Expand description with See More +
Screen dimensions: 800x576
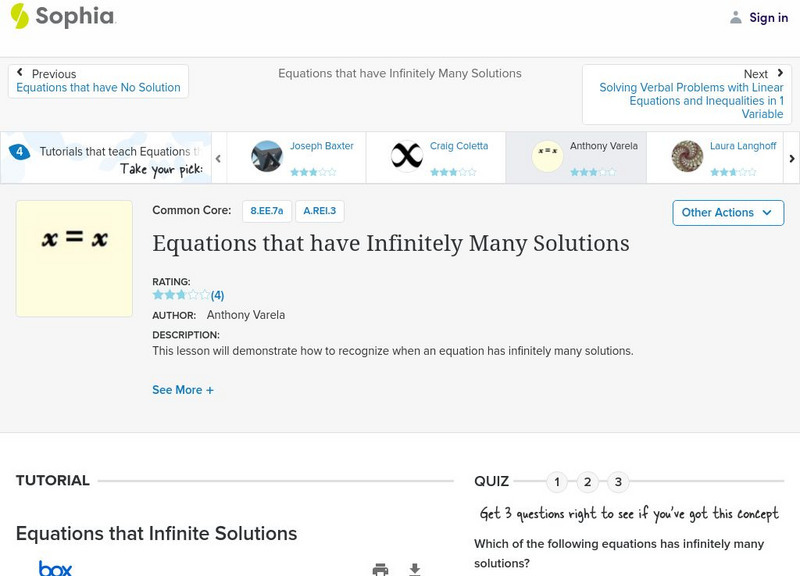pyautogui.click(x=183, y=390)
